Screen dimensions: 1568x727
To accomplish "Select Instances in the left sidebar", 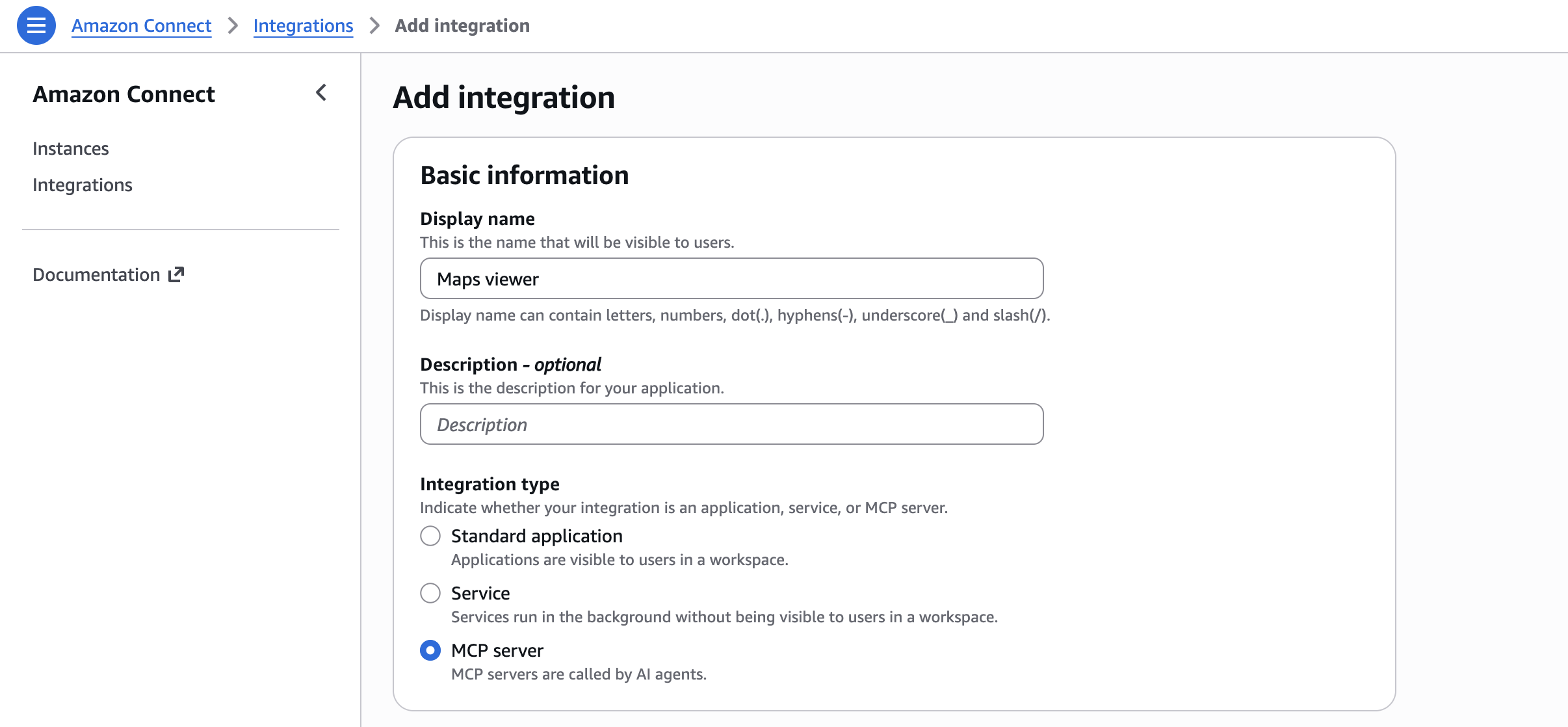I will (71, 148).
